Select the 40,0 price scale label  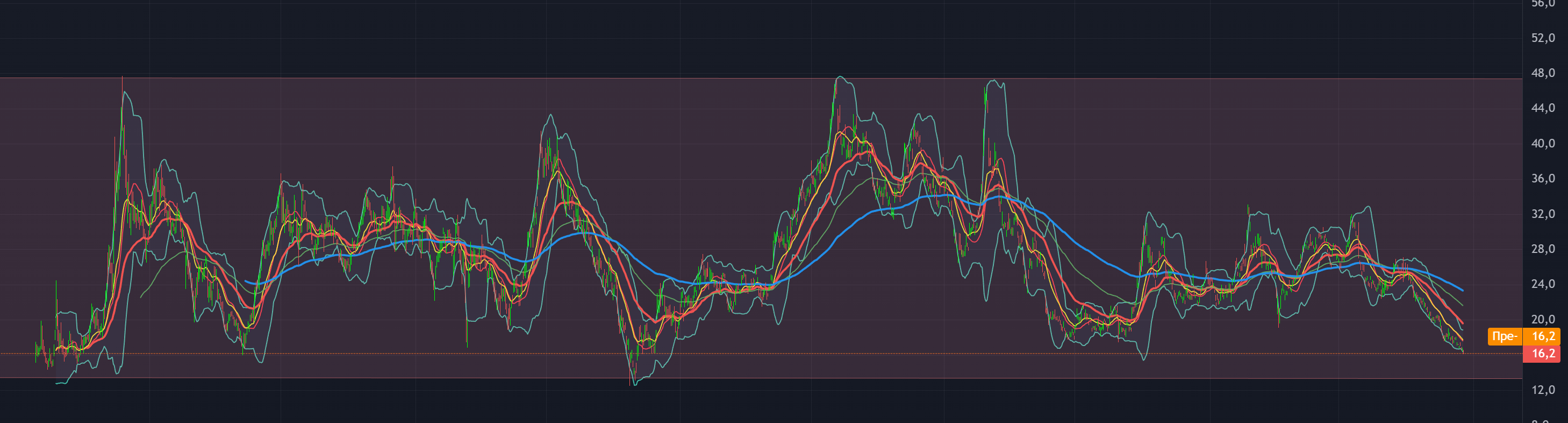point(1543,143)
